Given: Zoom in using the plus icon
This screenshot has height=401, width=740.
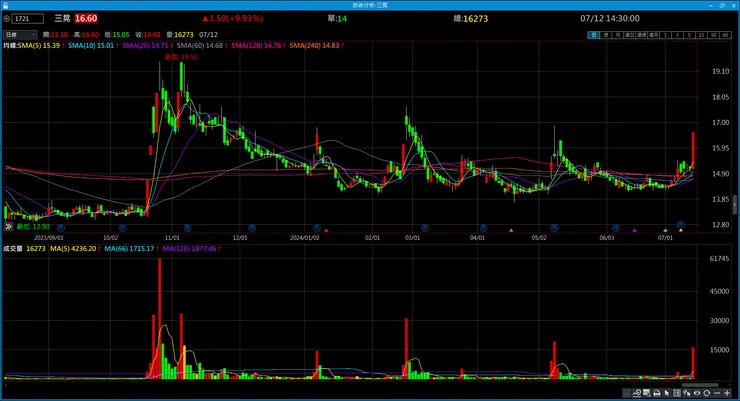Looking at the screenshot, I should [727, 393].
